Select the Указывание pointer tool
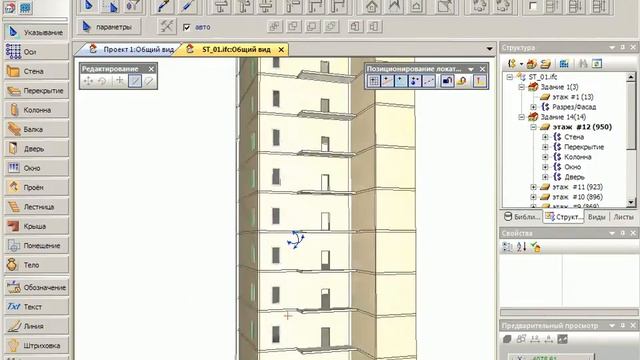 click(x=36, y=32)
